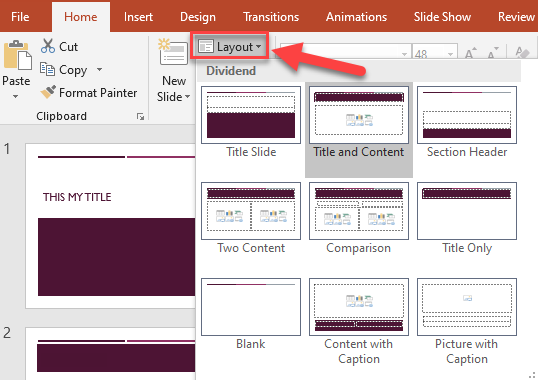This screenshot has height=380, width=538.
Task: Open the File tab
Action: pos(20,17)
